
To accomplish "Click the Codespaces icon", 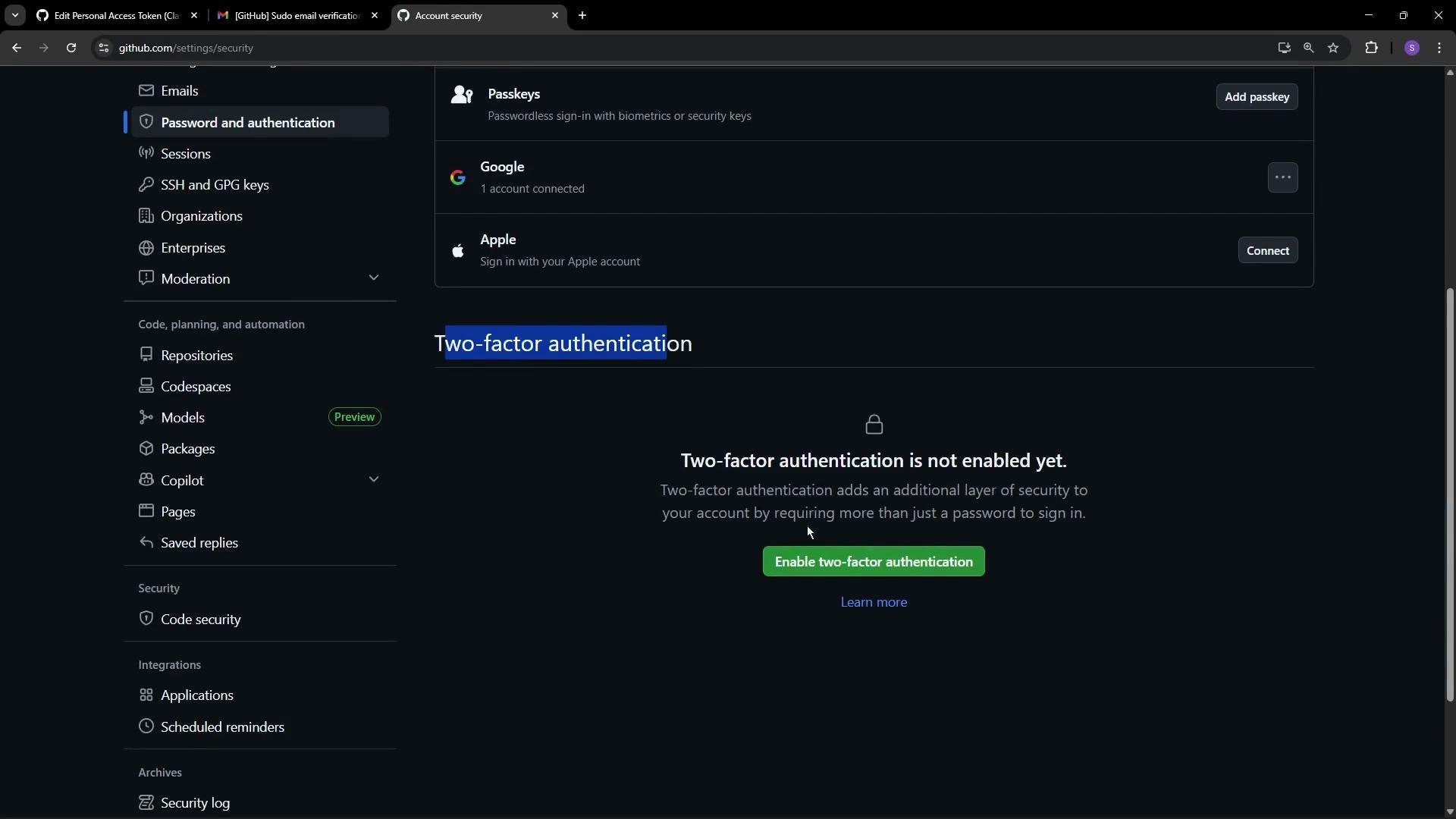I will tap(146, 386).
